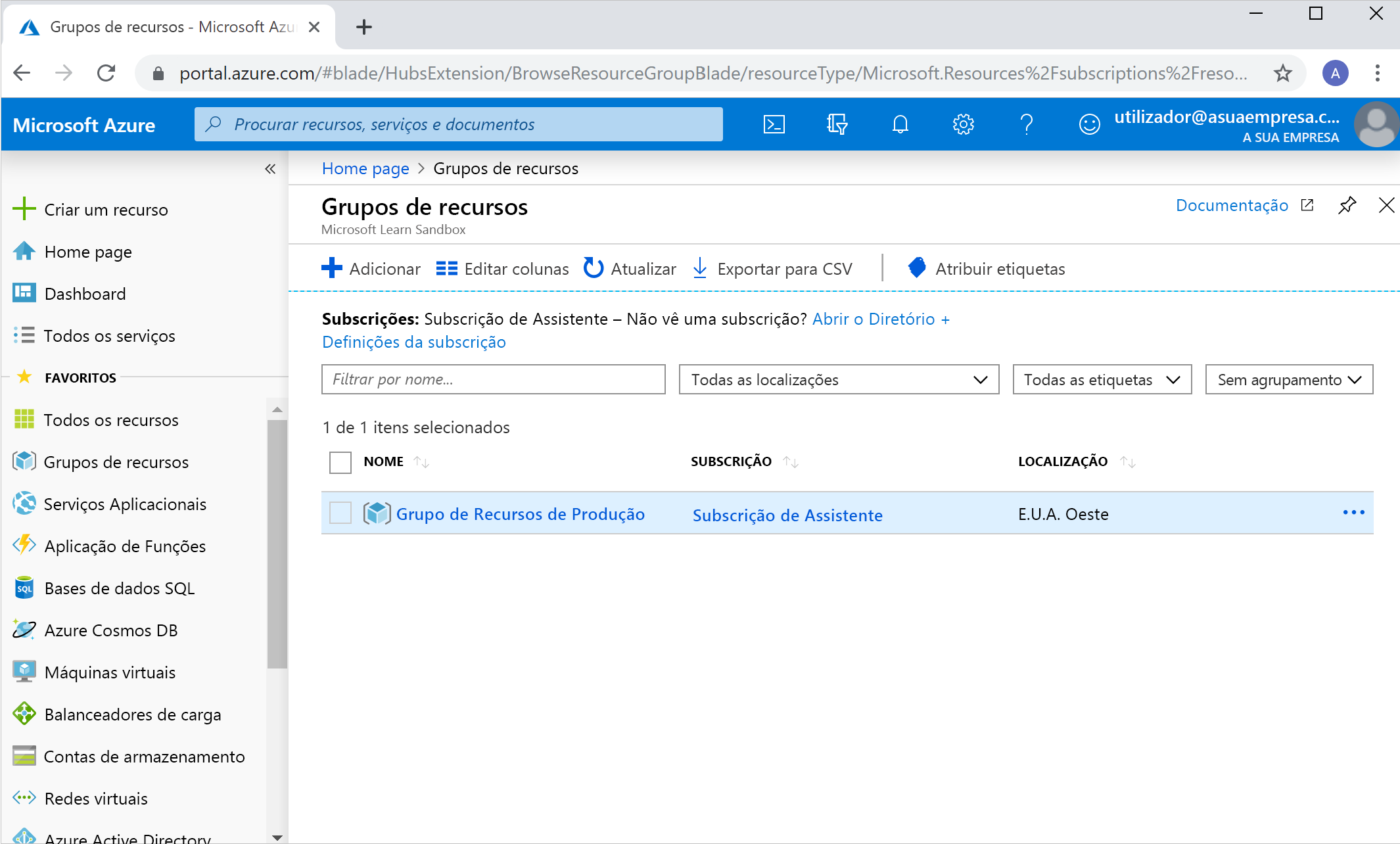Click the portal search box

pos(458,124)
